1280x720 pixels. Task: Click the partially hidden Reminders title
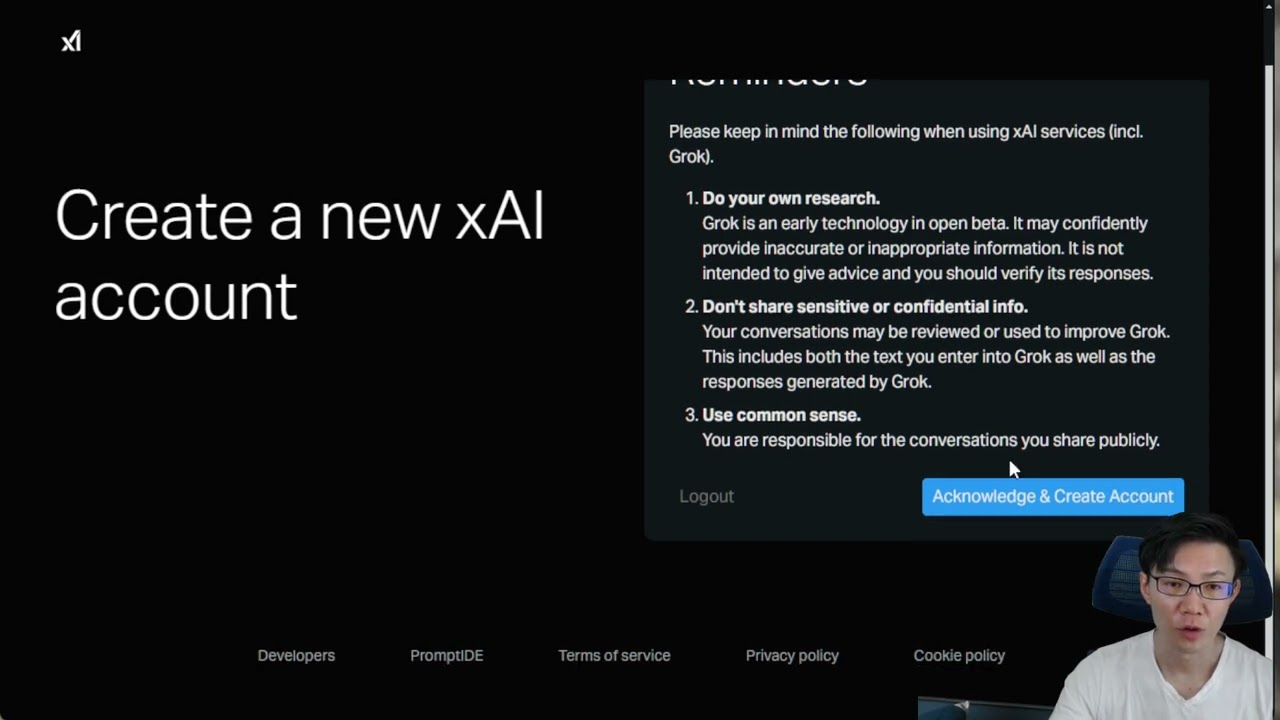coord(768,82)
